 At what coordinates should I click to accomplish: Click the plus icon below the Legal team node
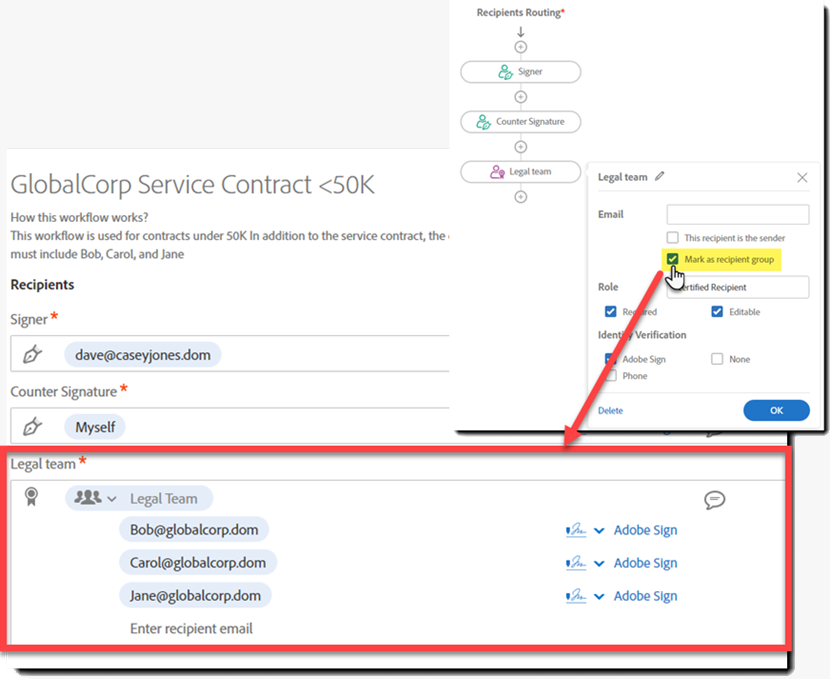[520, 196]
